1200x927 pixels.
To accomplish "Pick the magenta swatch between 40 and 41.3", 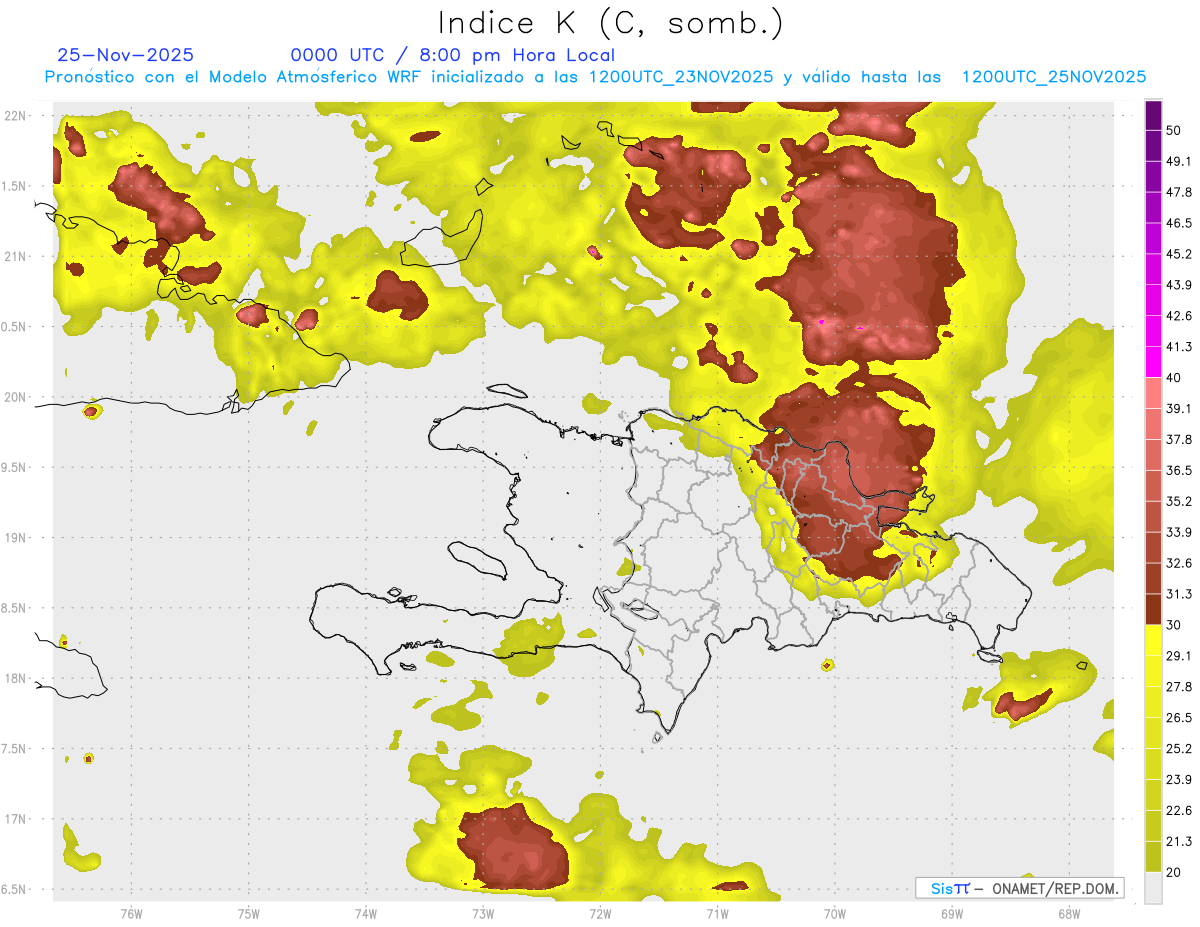I will (1154, 362).
